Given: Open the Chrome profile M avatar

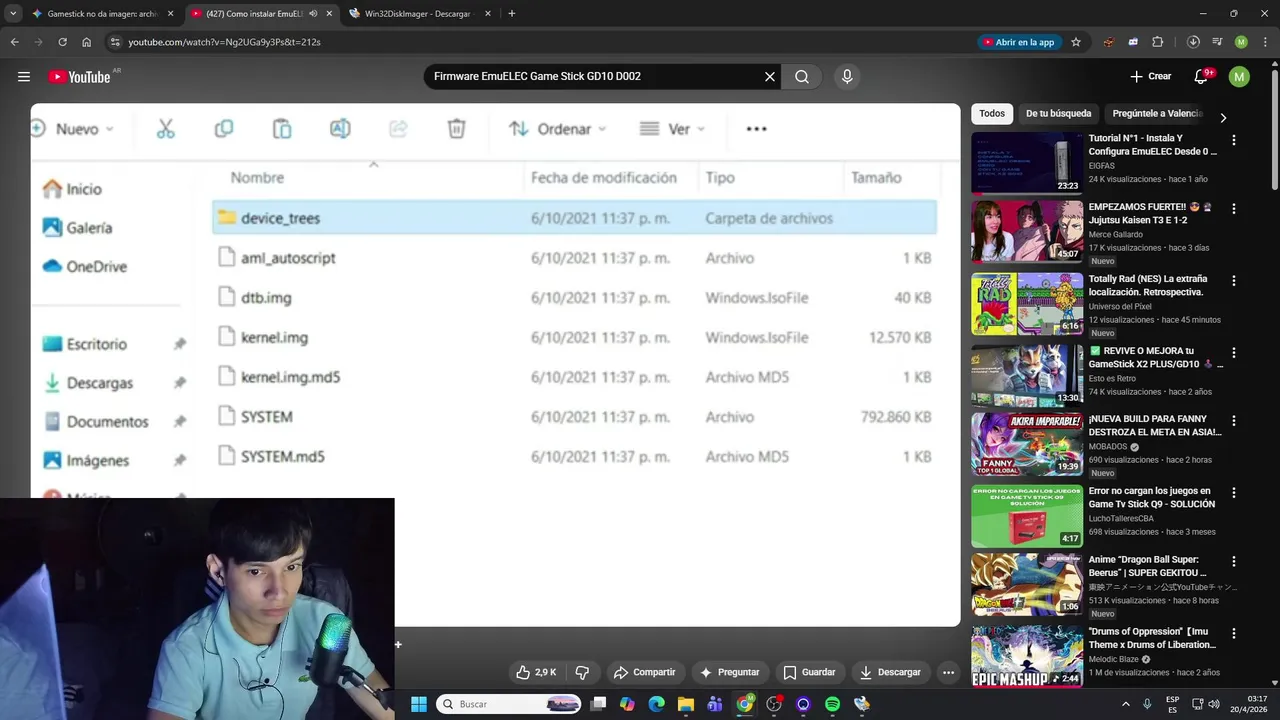Looking at the screenshot, I should coord(1241,42).
